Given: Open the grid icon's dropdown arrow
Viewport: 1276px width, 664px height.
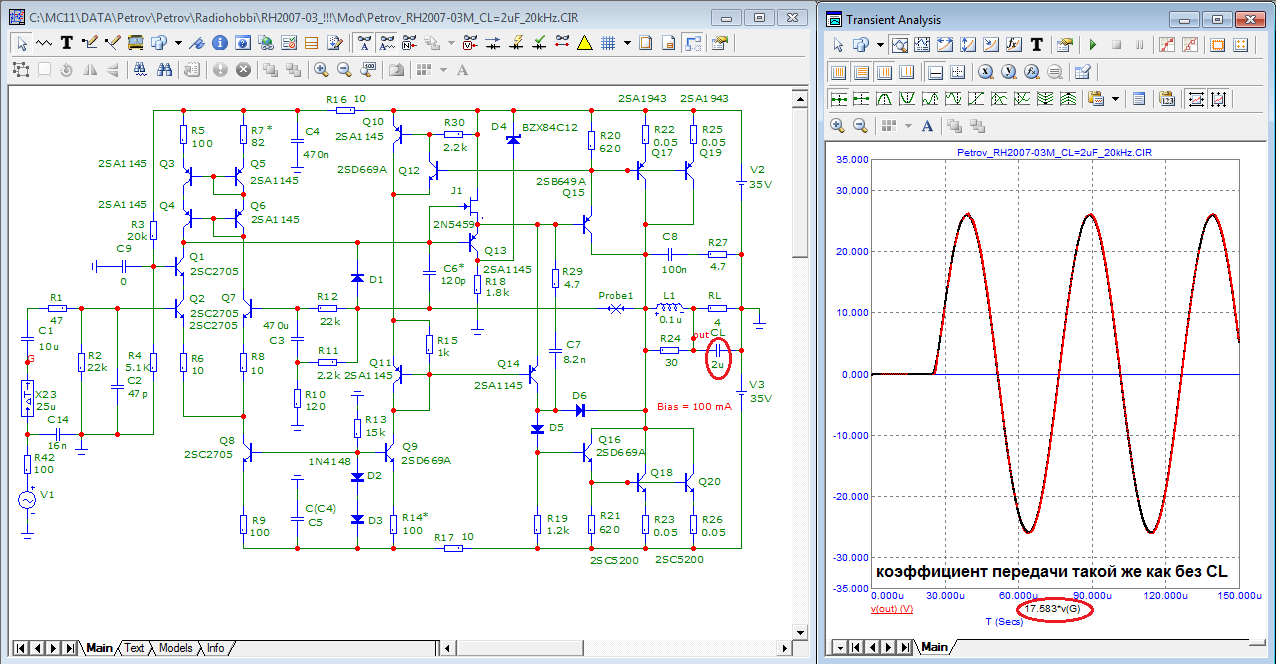Looking at the screenshot, I should pyautogui.click(x=627, y=43).
